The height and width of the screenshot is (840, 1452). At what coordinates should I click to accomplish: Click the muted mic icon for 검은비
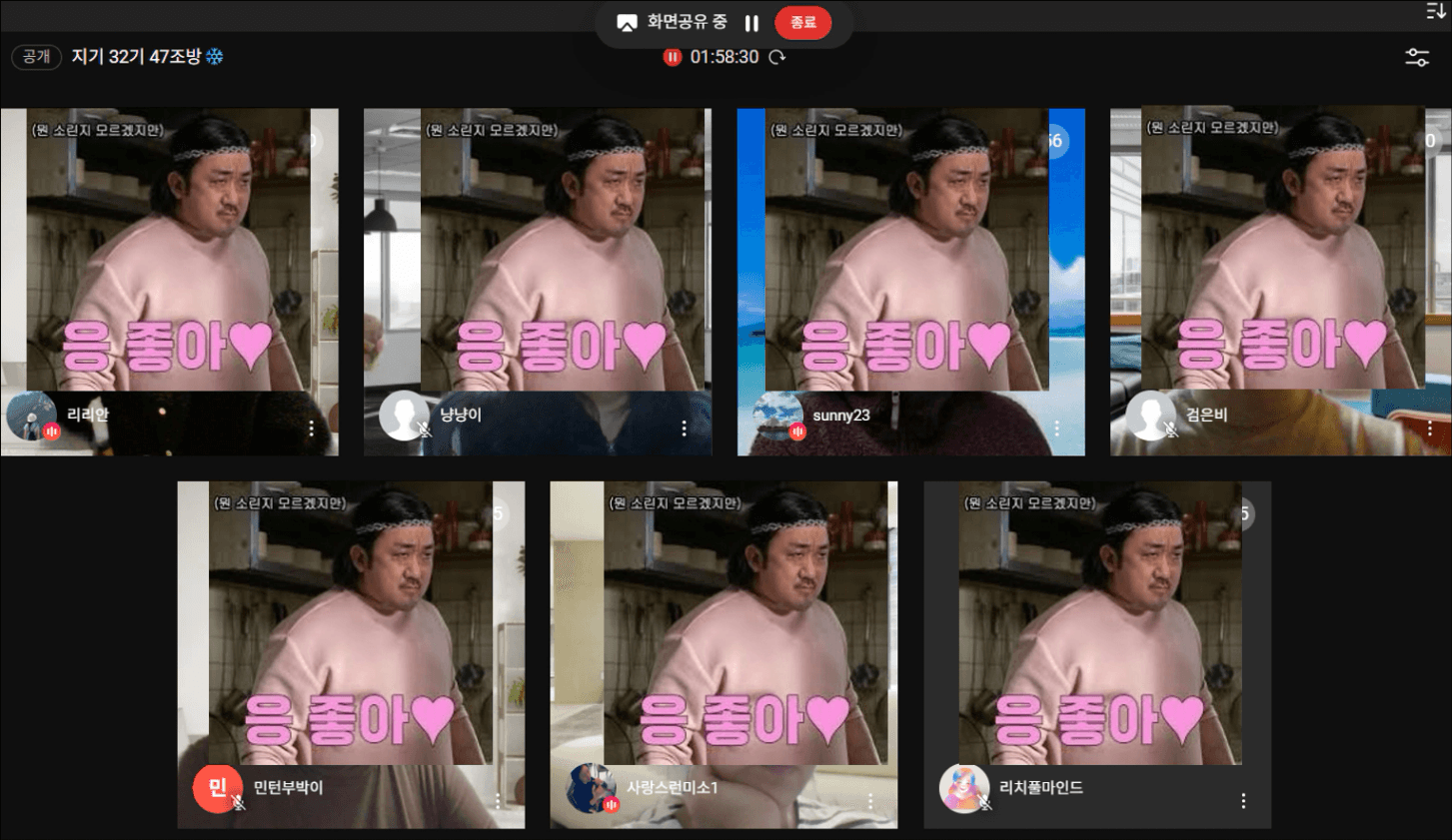(1170, 430)
